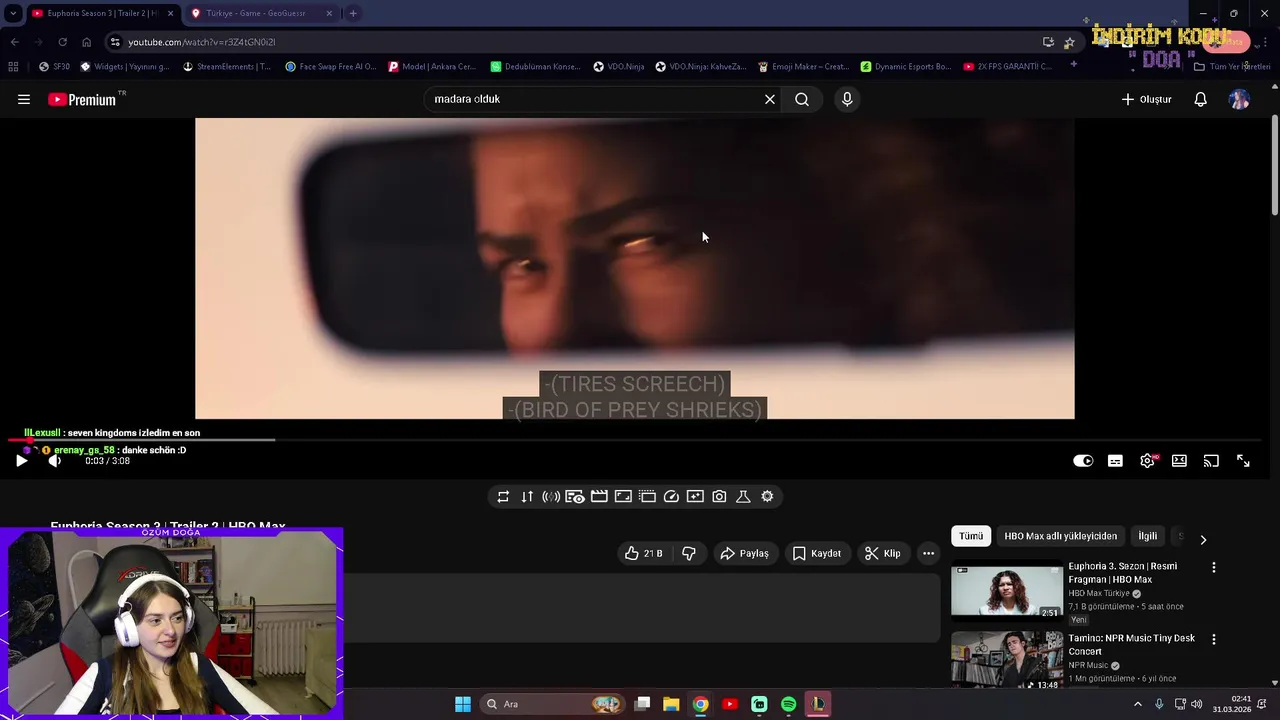Expand the tab search dropdown arrow
This screenshot has height=720, width=1280.
tap(13, 13)
